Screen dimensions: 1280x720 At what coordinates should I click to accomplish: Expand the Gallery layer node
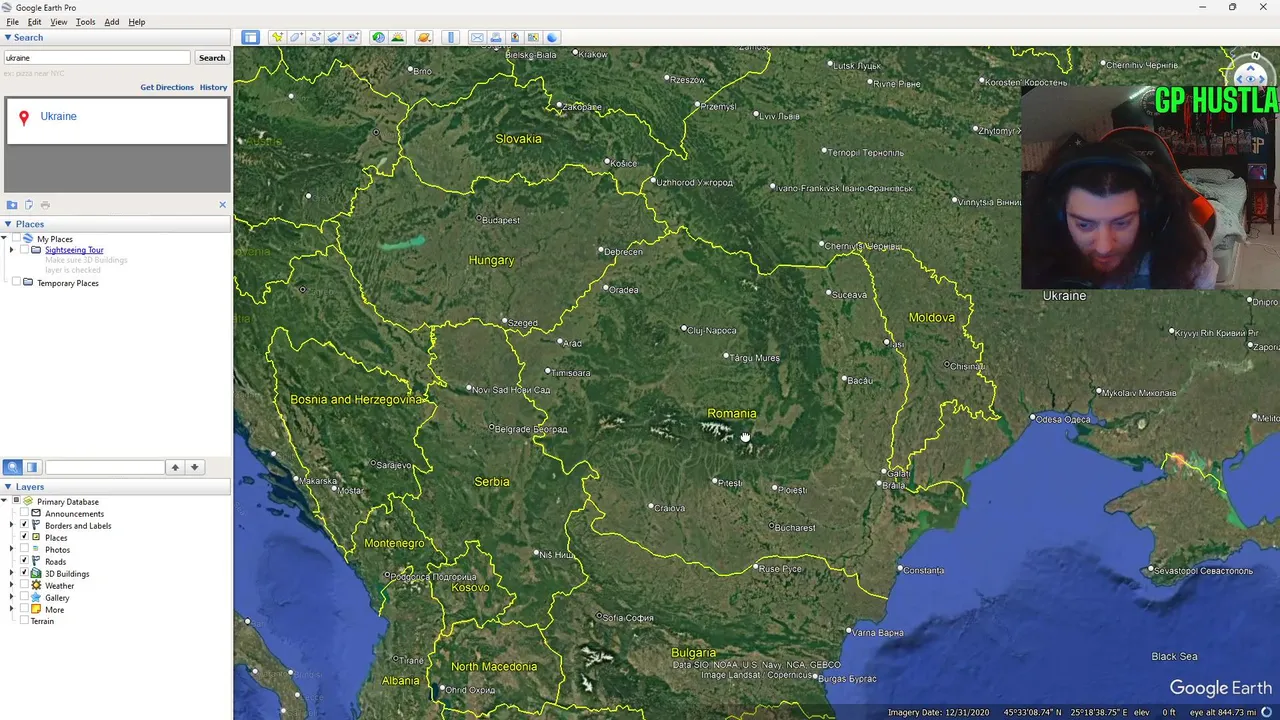(x=12, y=597)
